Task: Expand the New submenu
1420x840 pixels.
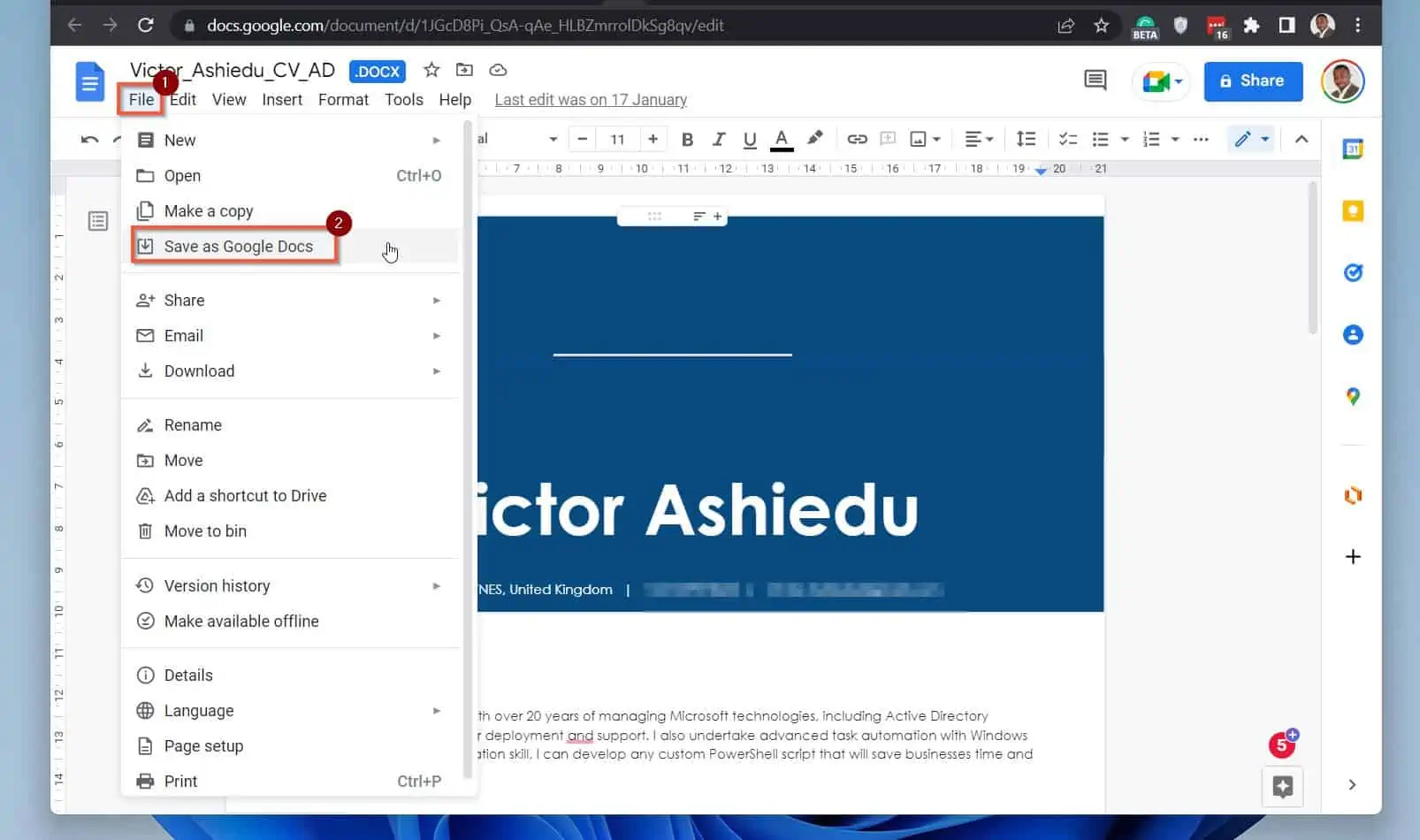Action: point(291,140)
